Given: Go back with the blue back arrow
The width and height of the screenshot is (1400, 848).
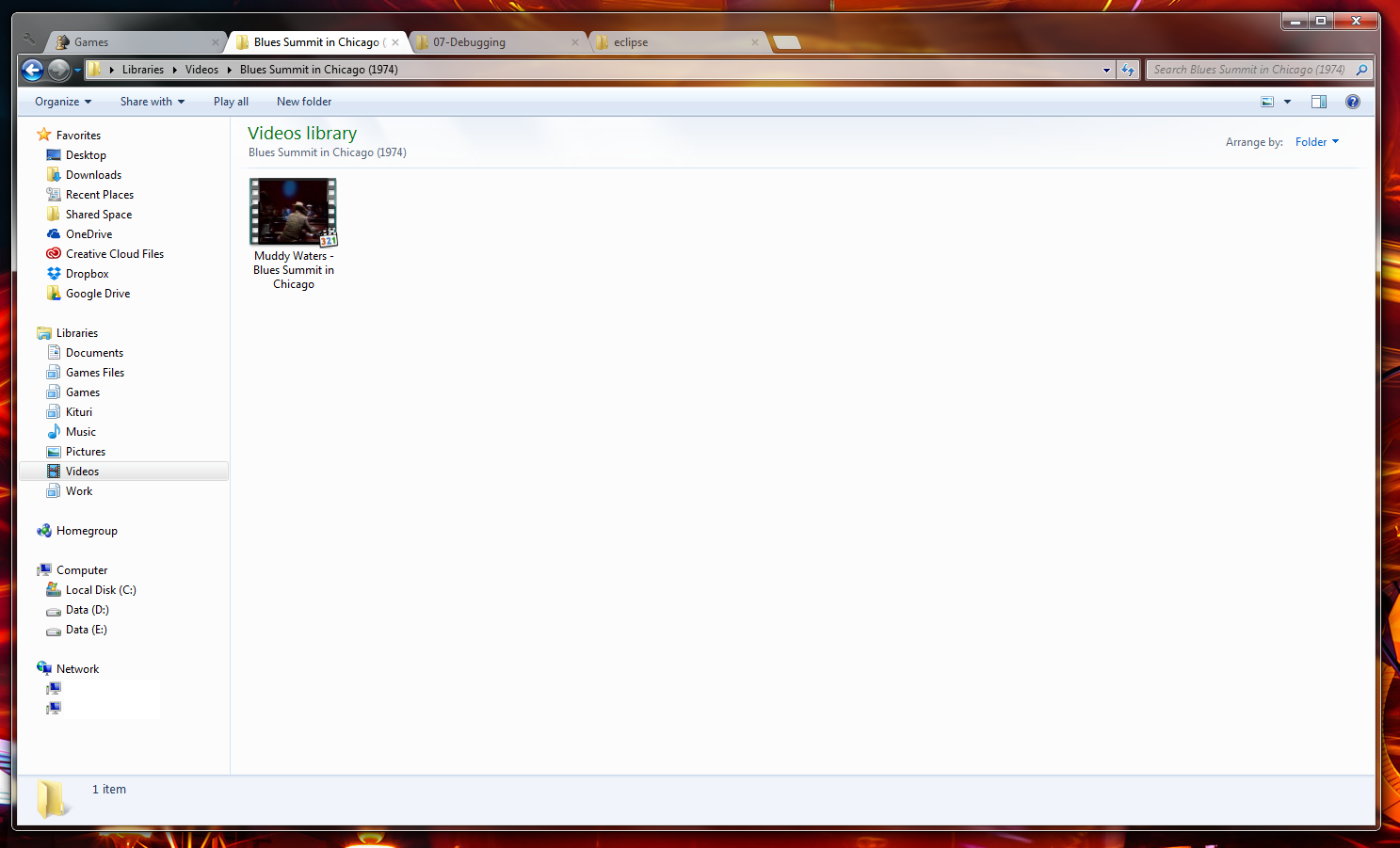Looking at the screenshot, I should click(33, 70).
